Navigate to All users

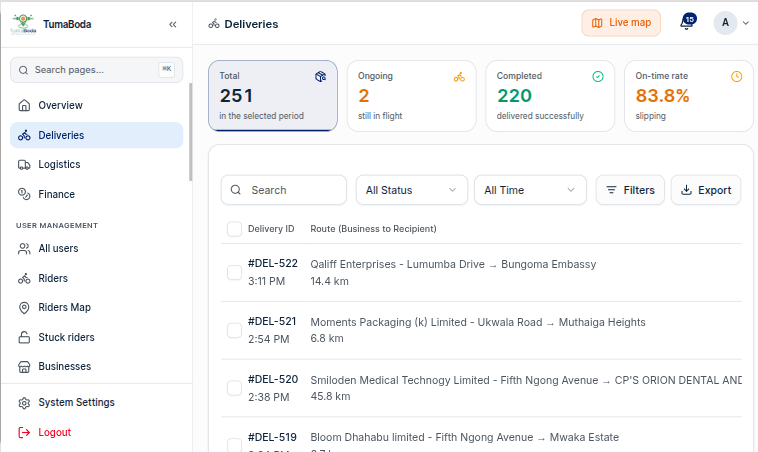97,248
